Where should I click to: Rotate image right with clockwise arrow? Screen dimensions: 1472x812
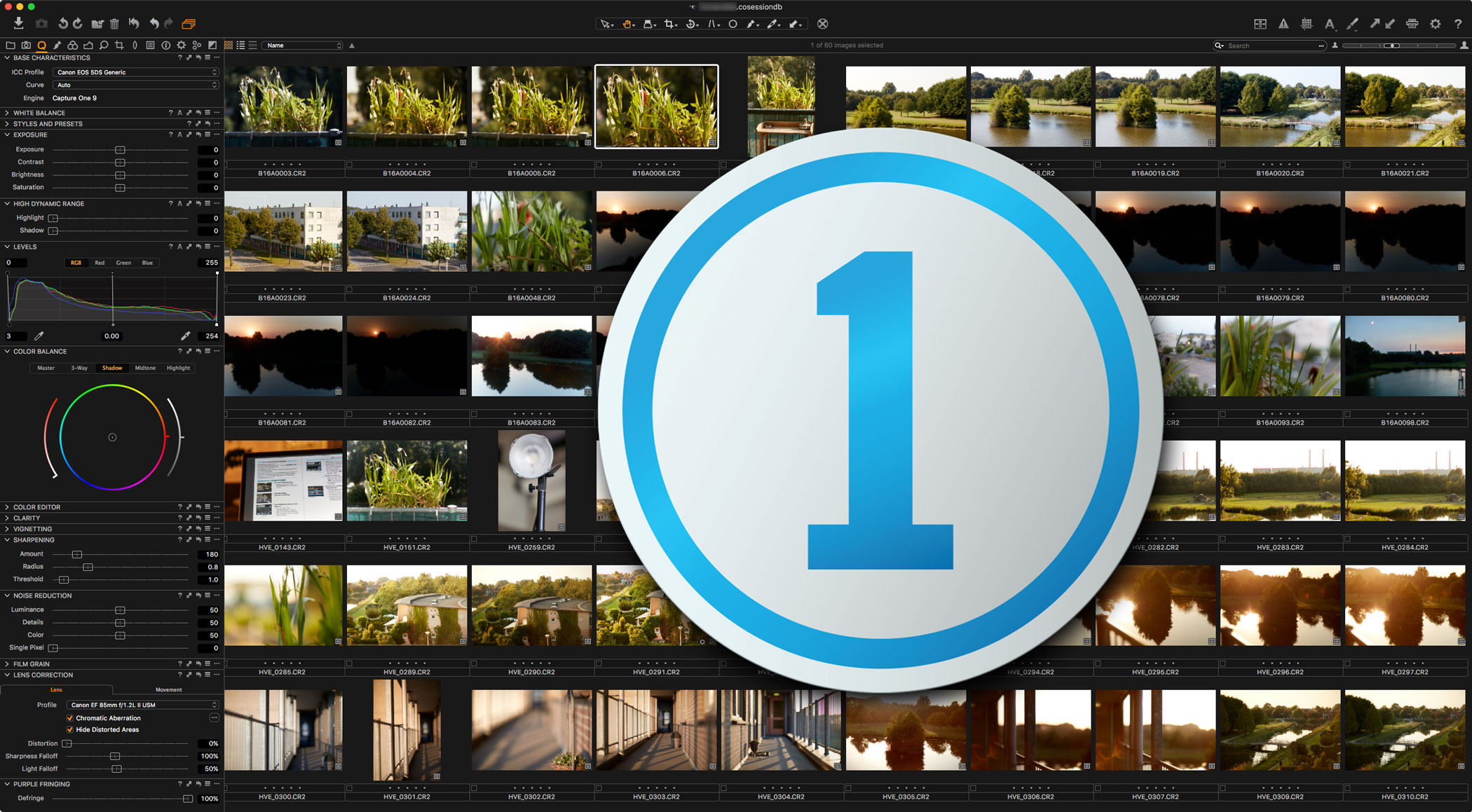pyautogui.click(x=78, y=24)
